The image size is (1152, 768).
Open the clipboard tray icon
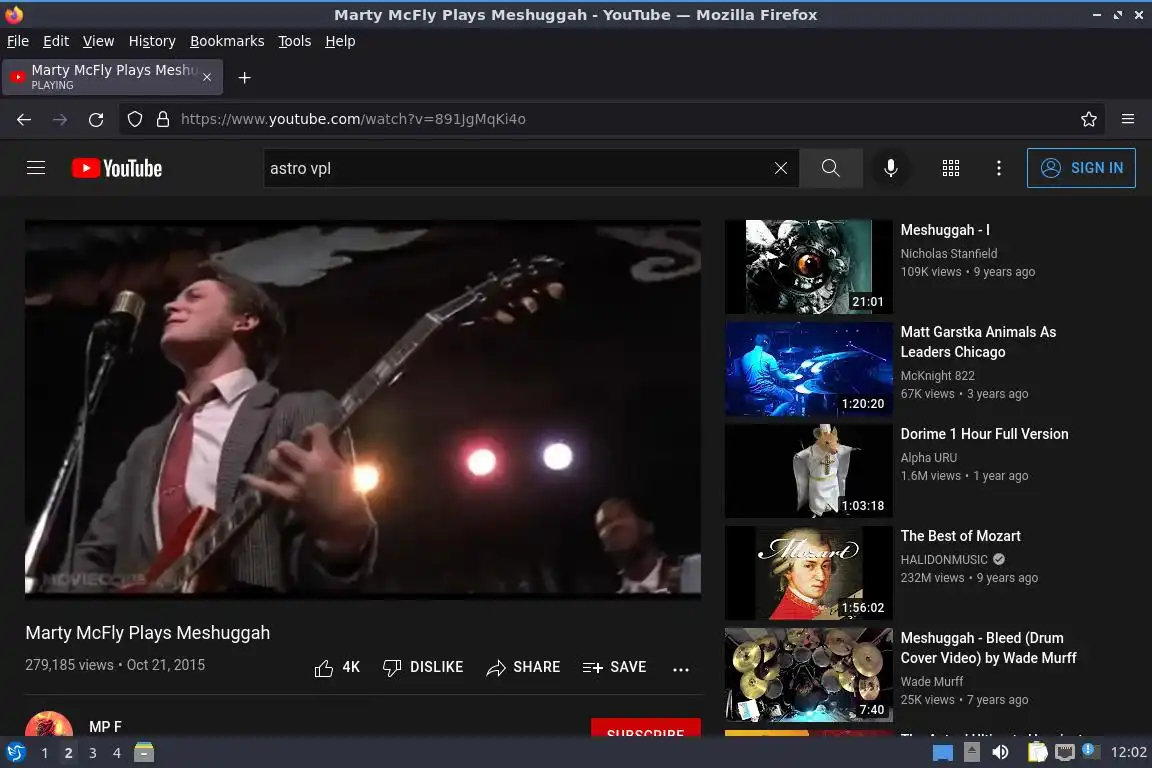1037,753
